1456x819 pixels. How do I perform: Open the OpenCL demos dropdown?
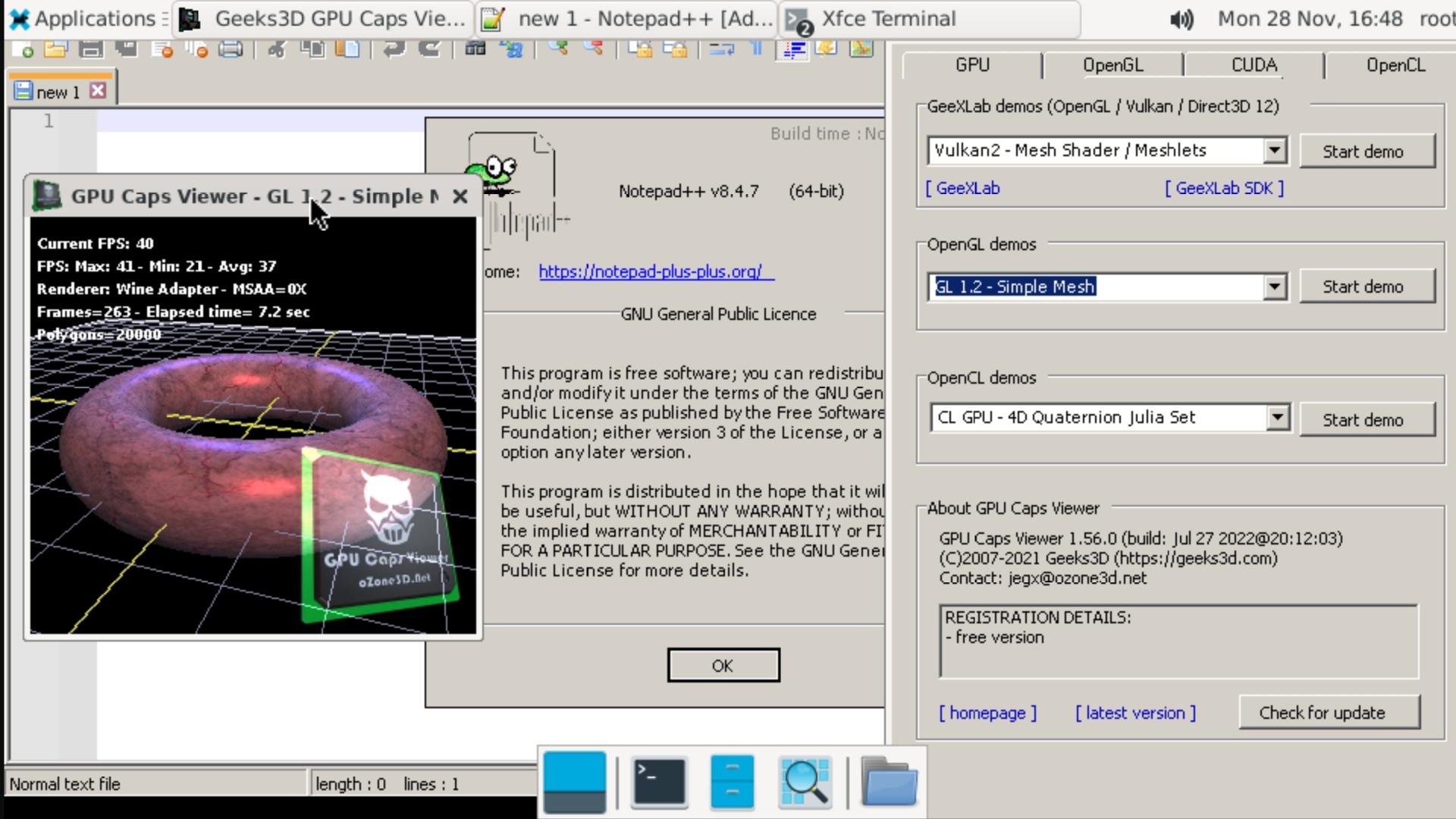[1279, 417]
